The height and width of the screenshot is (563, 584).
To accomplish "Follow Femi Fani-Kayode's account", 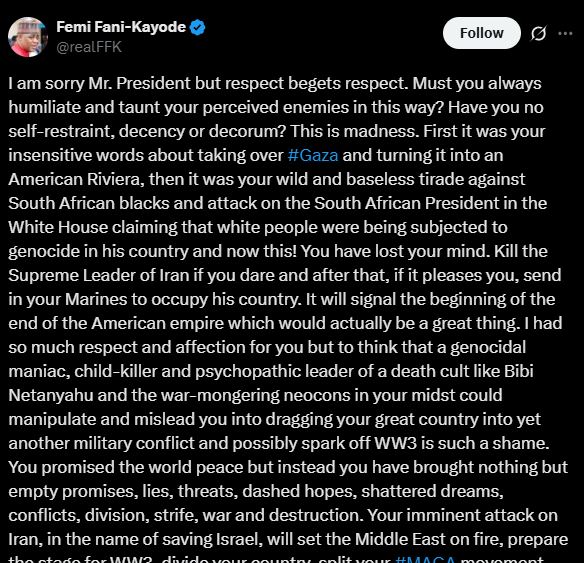I will [481, 33].
